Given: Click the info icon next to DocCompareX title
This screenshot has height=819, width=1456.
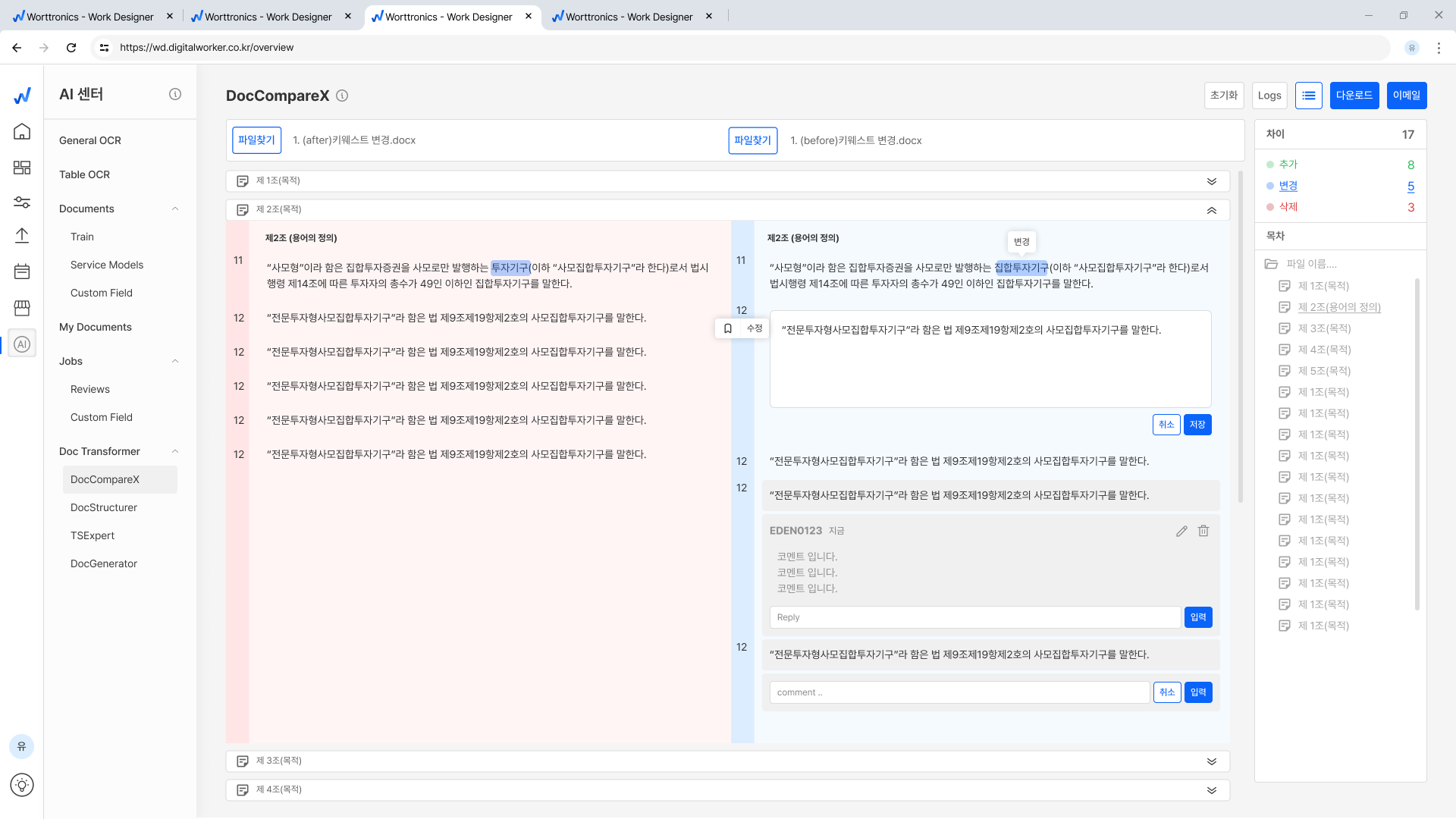Looking at the screenshot, I should (342, 96).
